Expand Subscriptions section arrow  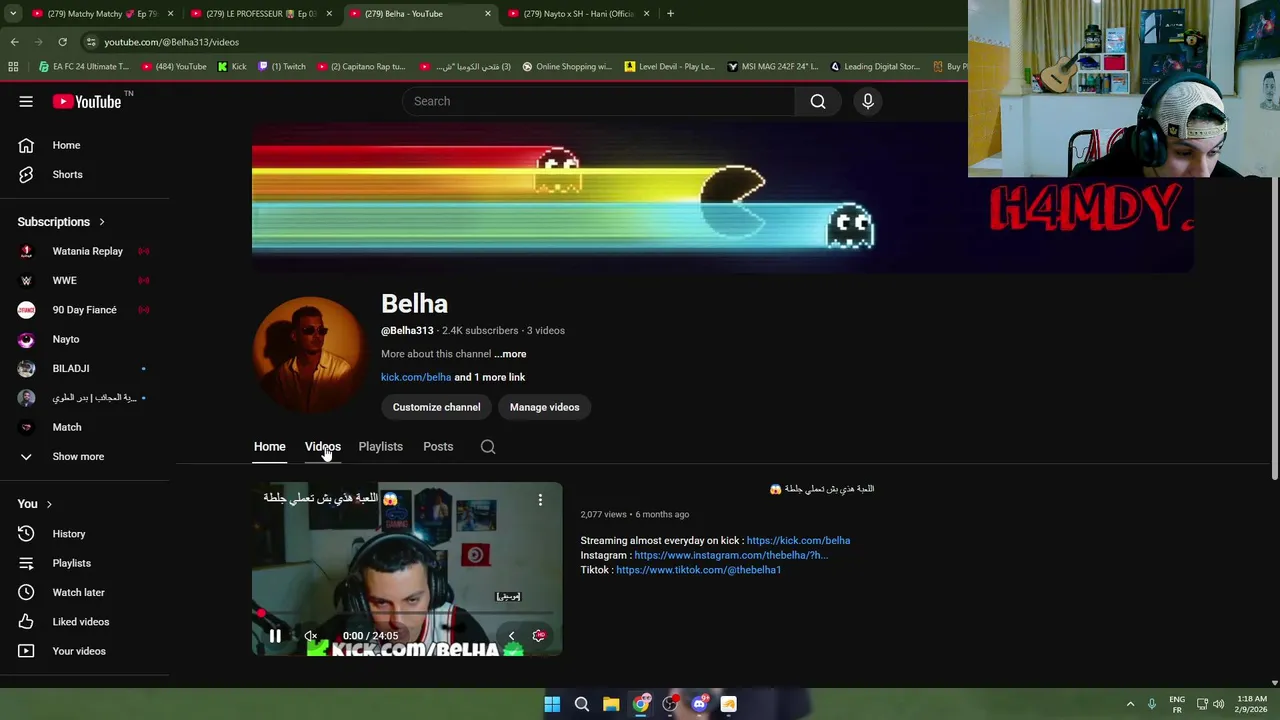click(101, 222)
